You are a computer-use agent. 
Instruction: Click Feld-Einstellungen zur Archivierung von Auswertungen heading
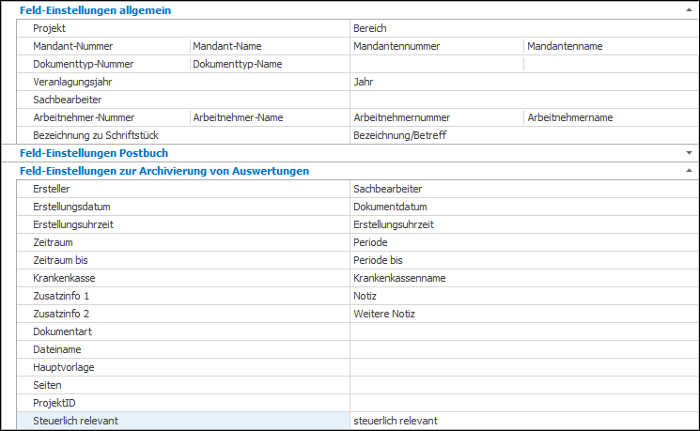164,171
